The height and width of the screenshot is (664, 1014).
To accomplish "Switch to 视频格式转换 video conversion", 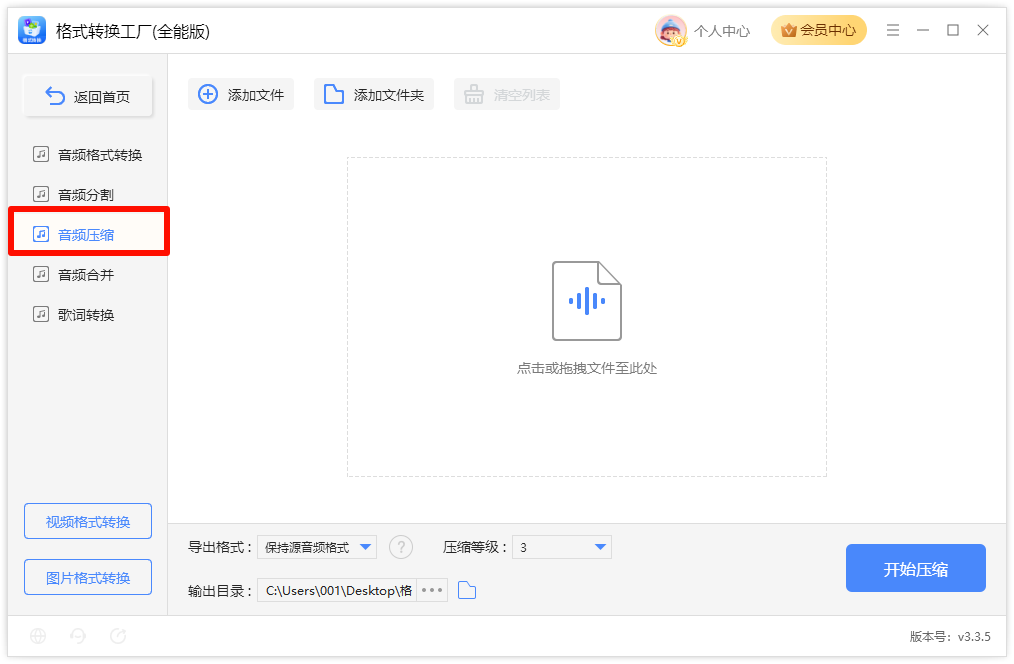I will point(88,521).
